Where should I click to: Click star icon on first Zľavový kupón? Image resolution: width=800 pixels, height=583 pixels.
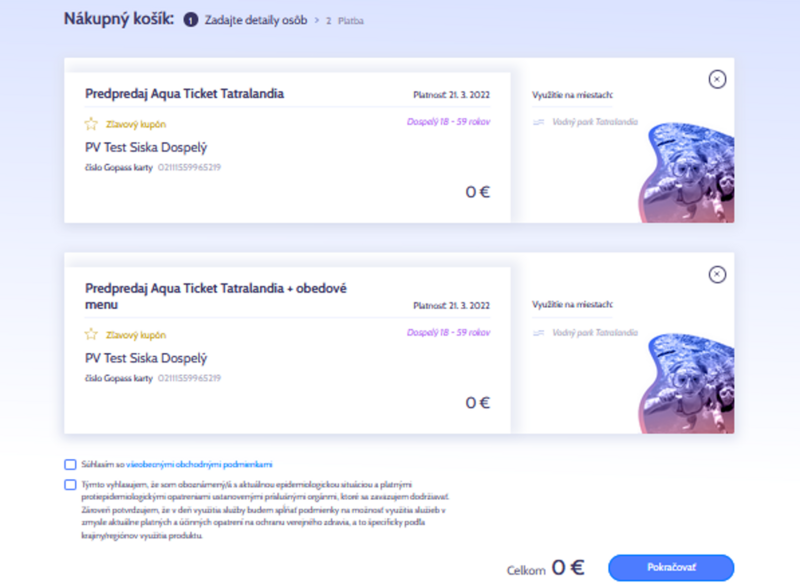pyautogui.click(x=91, y=123)
